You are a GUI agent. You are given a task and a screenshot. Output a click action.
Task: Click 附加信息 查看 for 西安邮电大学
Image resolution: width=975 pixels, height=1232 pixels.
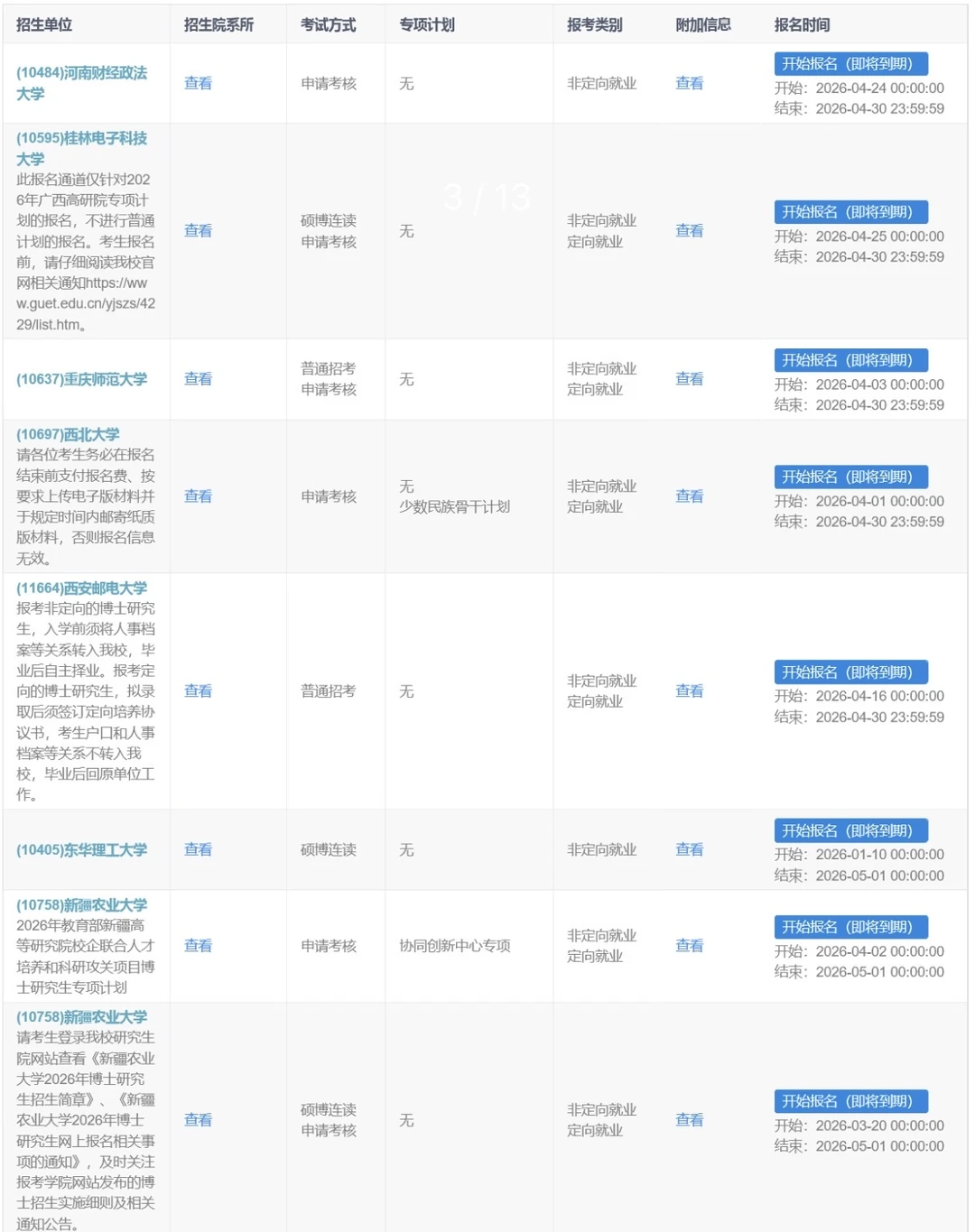[x=690, y=690]
